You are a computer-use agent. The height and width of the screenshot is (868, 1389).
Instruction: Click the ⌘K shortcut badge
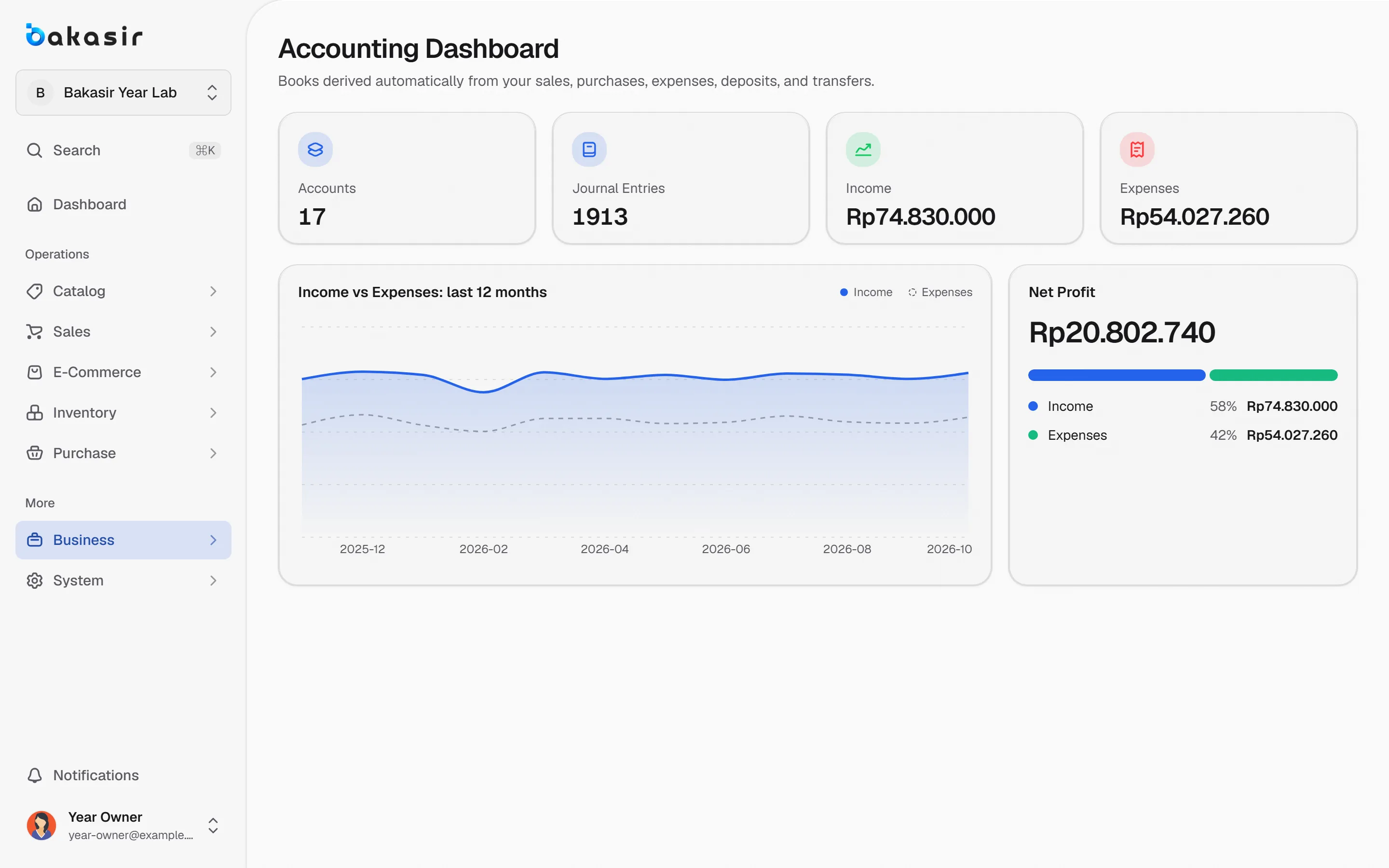click(205, 150)
